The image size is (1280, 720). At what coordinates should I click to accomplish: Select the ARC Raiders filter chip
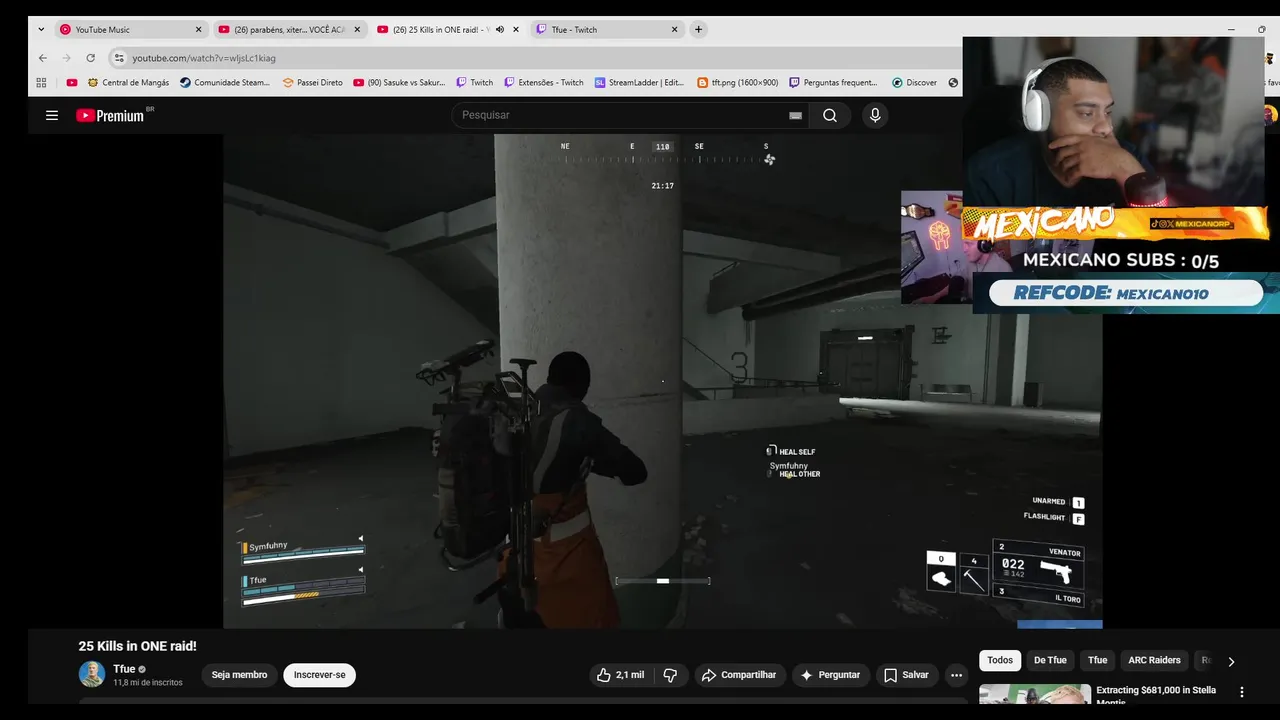[1154, 660]
